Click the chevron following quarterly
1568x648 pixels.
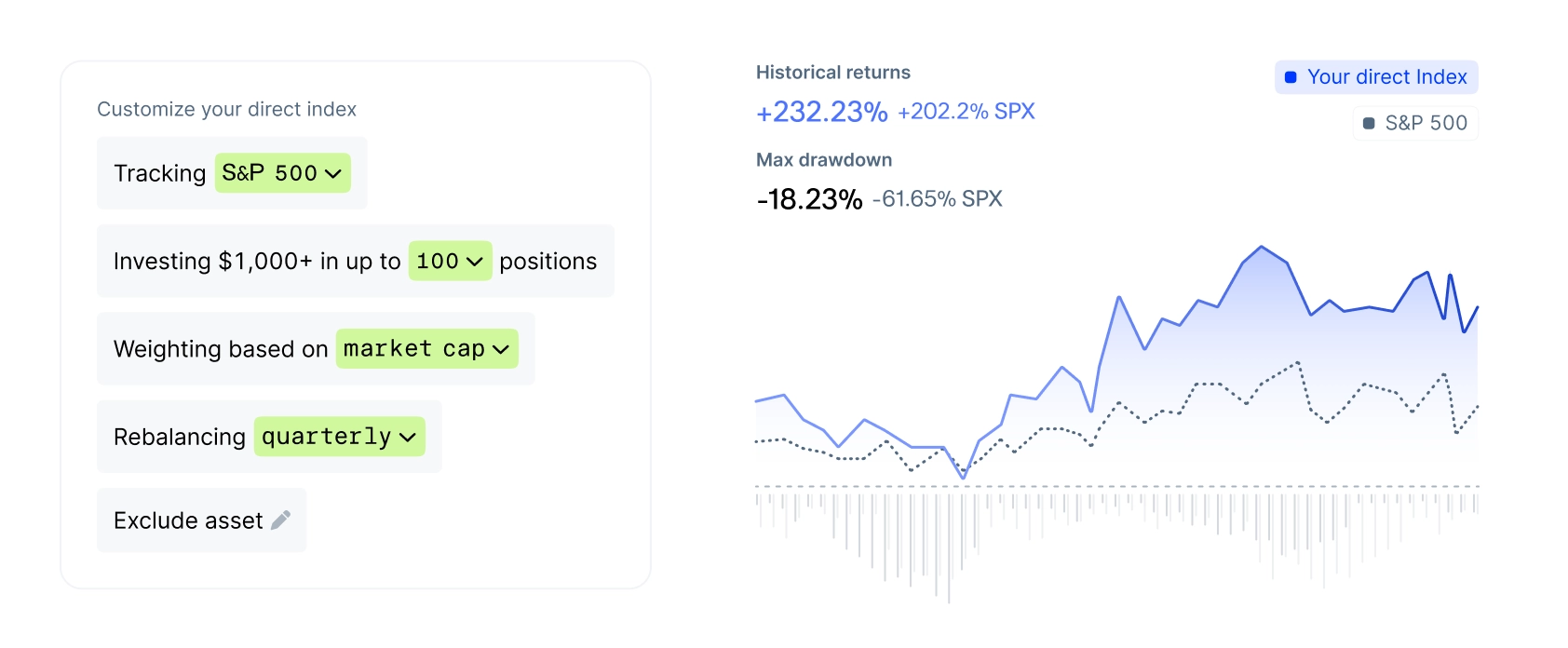[407, 437]
